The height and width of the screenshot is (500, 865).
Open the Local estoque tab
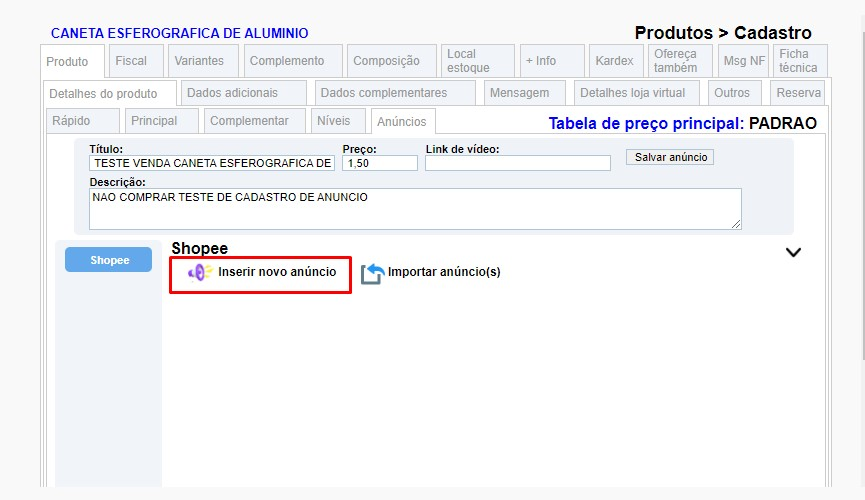tap(478, 61)
